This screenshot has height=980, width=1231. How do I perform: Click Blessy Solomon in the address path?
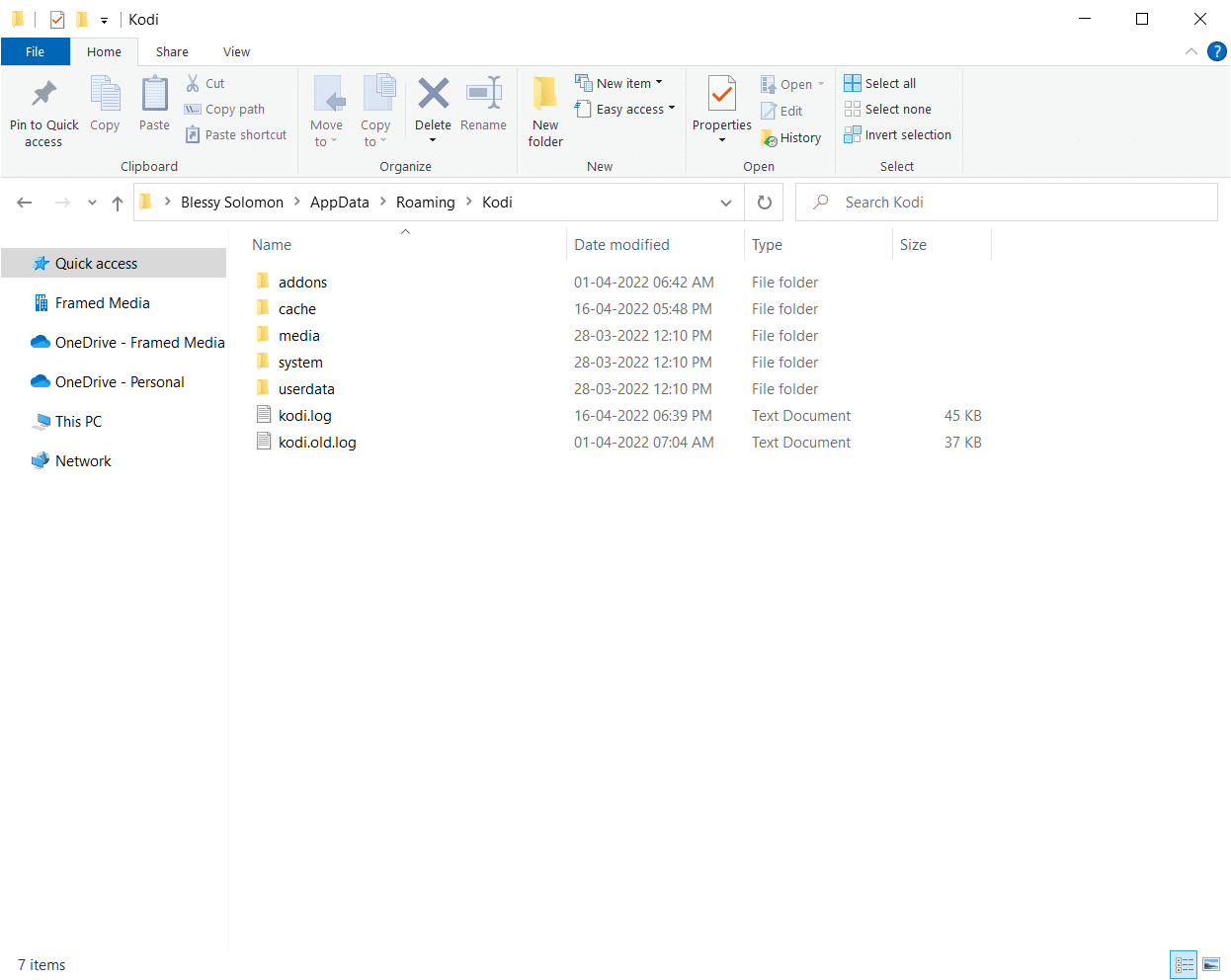pyautogui.click(x=232, y=203)
